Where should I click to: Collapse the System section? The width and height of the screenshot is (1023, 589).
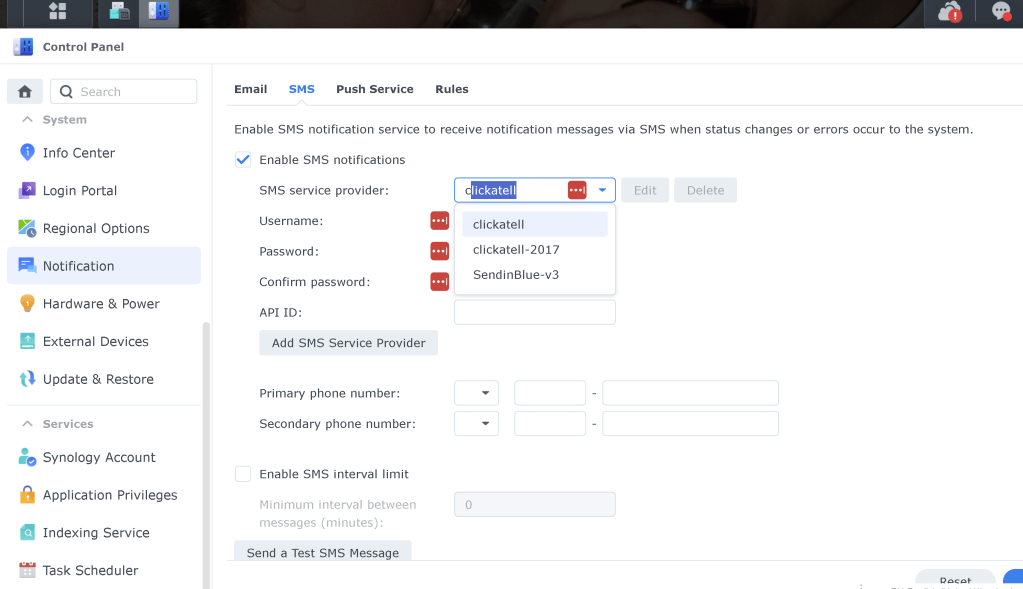click(27, 119)
